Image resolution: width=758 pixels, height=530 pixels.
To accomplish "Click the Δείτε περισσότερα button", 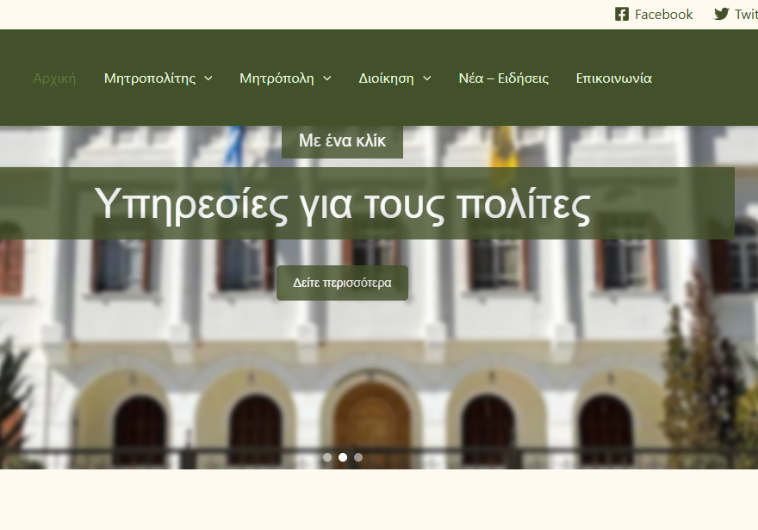I will coord(342,283).
